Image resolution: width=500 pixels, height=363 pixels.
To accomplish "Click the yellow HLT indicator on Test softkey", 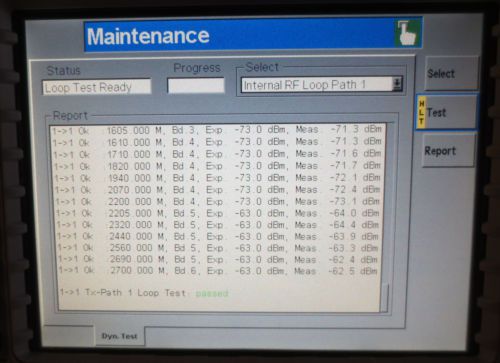I will pyautogui.click(x=422, y=113).
